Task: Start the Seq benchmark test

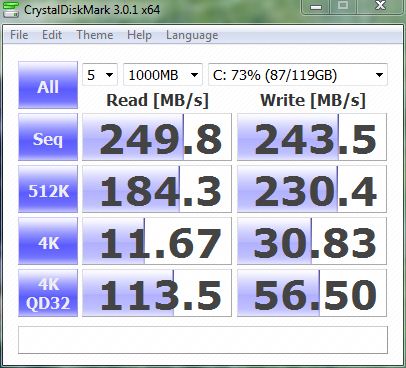Action: tap(48, 137)
